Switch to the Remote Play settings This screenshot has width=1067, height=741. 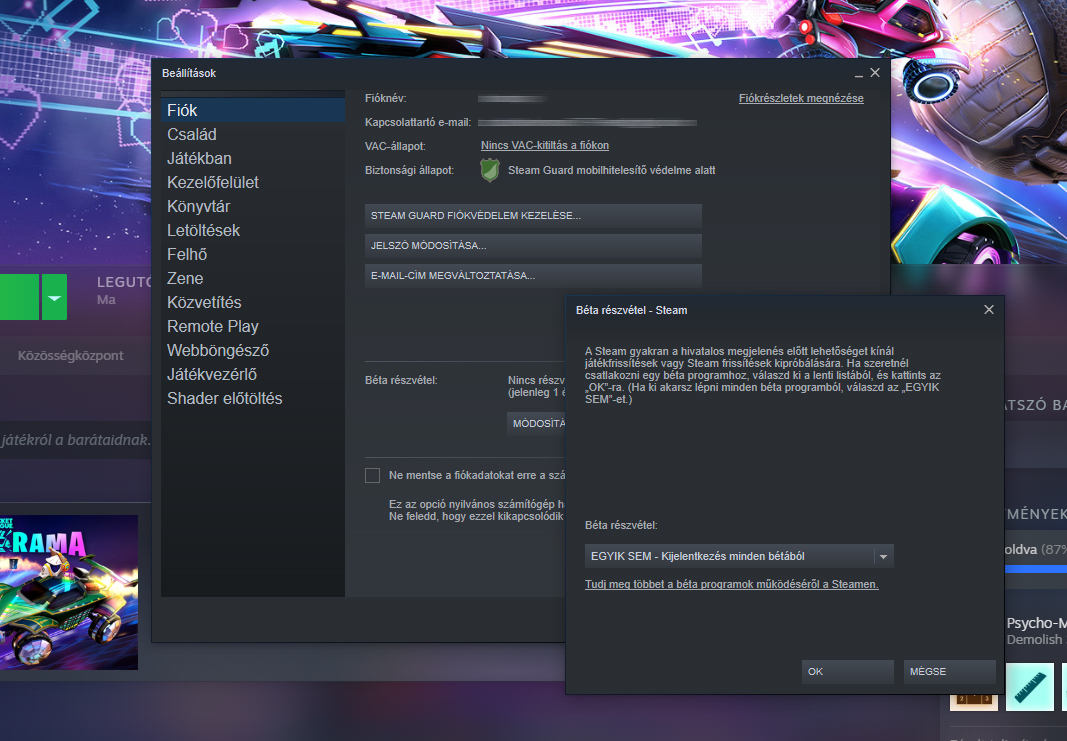[212, 326]
